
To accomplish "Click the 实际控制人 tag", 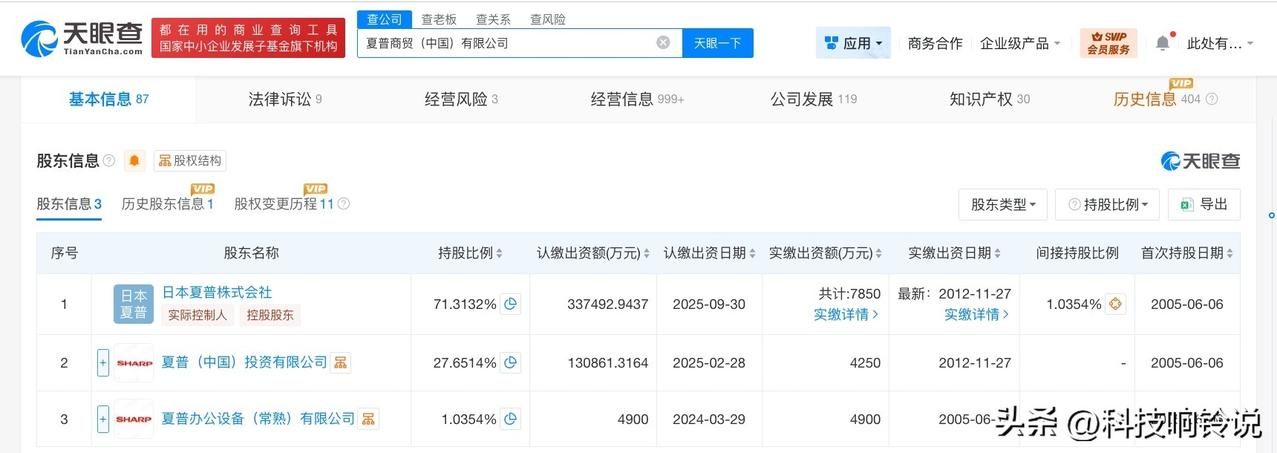I will pos(198,315).
